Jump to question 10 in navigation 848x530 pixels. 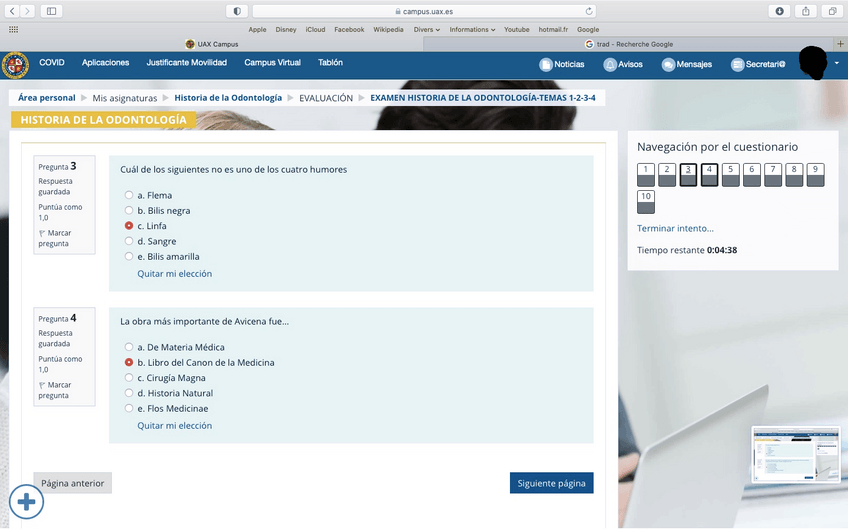pos(646,202)
